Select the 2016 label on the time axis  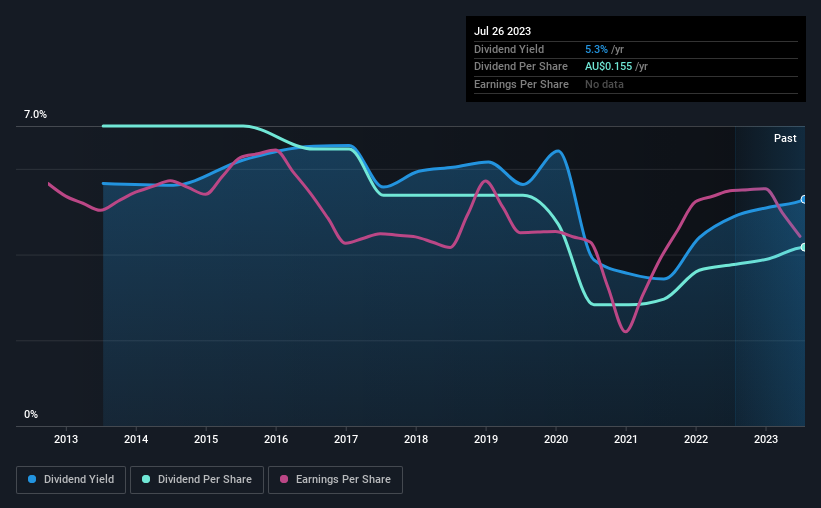(276, 439)
